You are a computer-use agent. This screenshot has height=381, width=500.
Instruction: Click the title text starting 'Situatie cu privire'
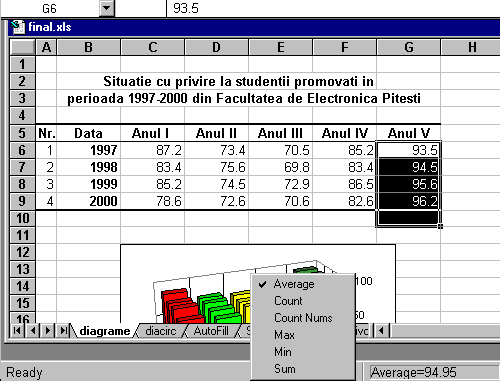(238, 81)
